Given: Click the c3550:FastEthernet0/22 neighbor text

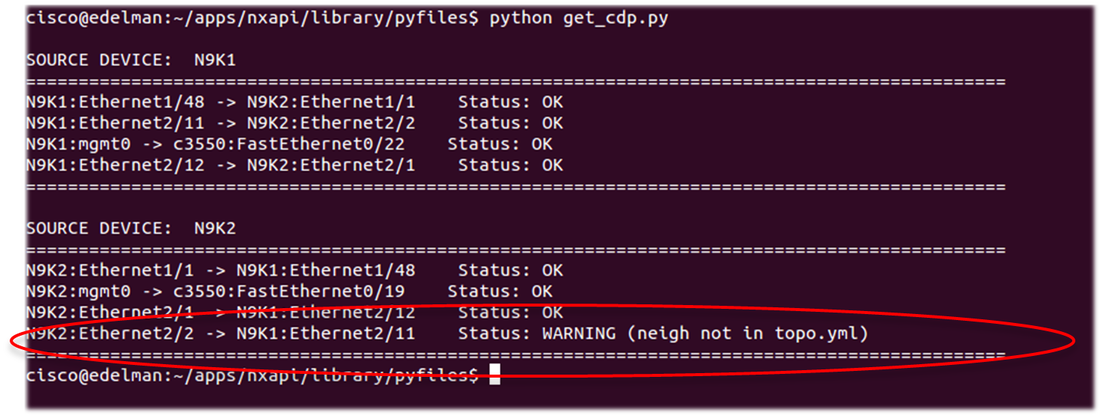Looking at the screenshot, I should (324, 144).
